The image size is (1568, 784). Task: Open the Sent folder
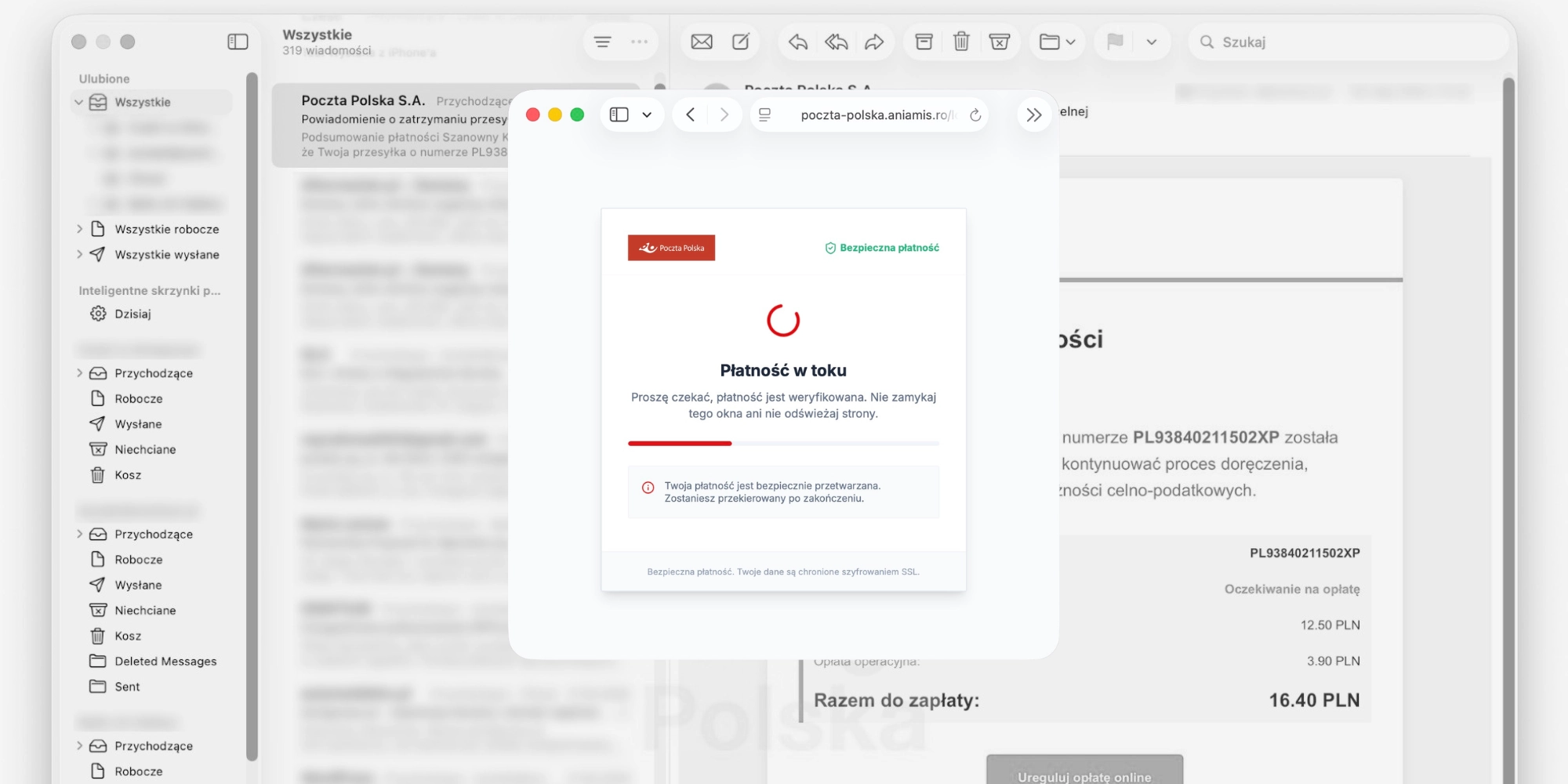(127, 686)
